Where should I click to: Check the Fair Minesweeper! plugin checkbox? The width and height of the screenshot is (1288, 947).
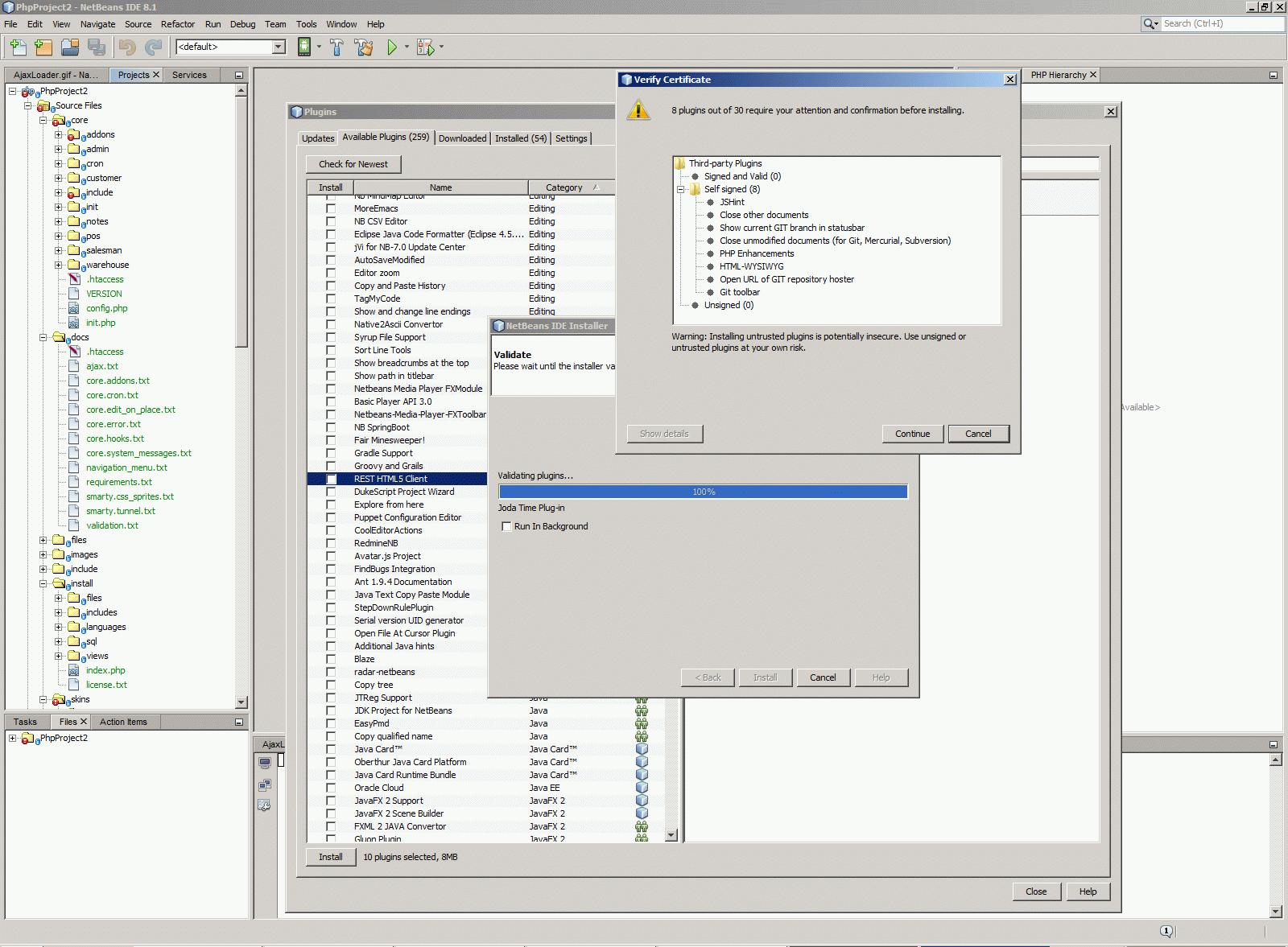click(x=331, y=440)
